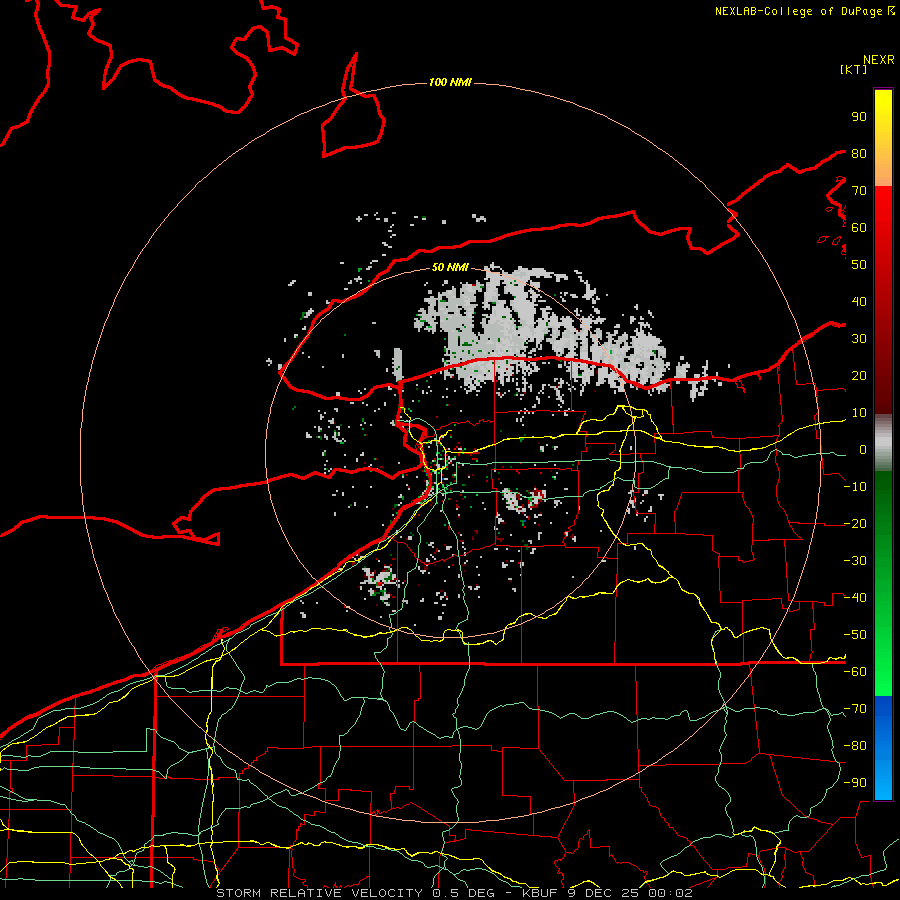Click the [KT] units label
The image size is (900, 900).
click(x=854, y=69)
